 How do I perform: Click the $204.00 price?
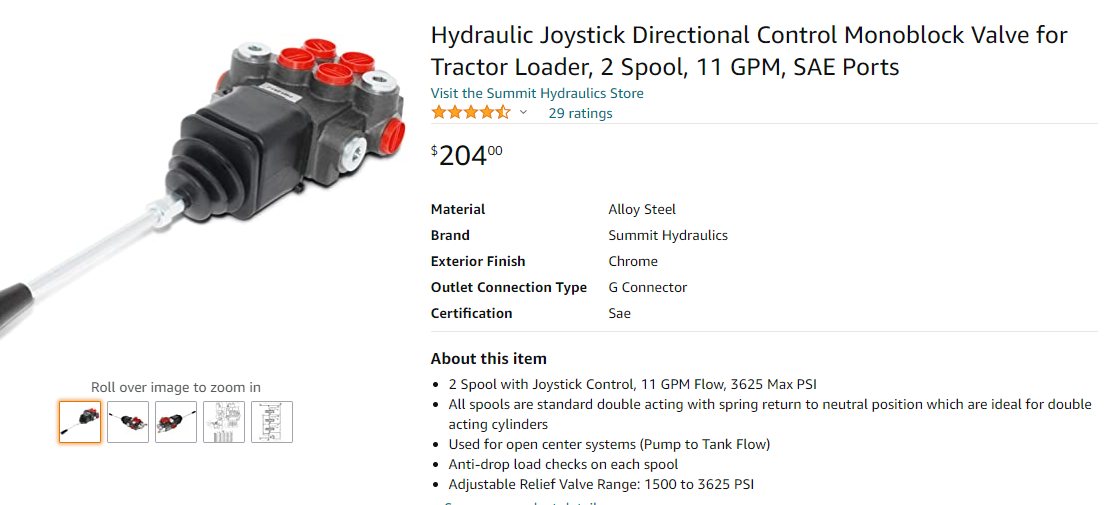point(467,155)
